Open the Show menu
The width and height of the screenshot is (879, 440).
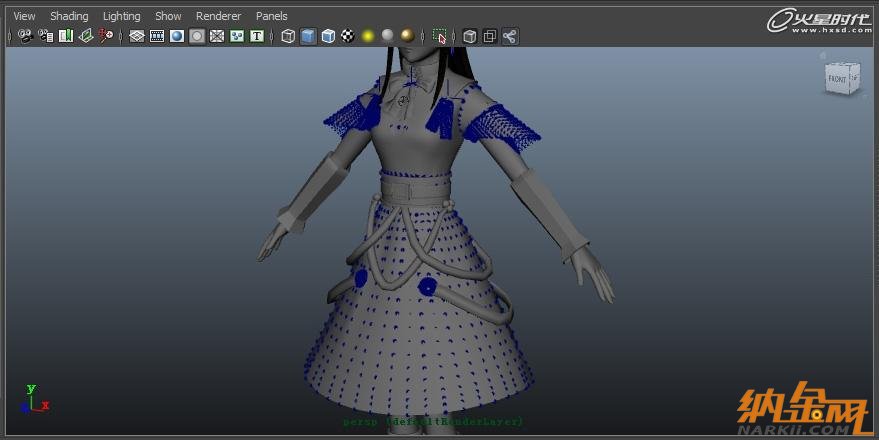(168, 16)
